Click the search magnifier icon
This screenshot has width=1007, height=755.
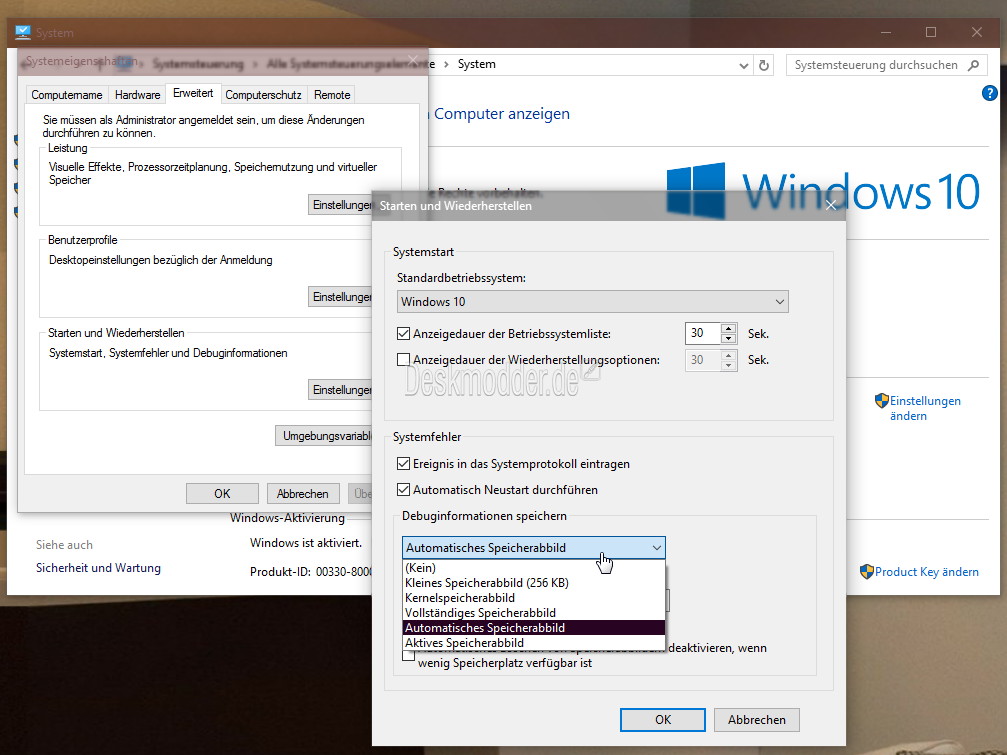click(974, 65)
